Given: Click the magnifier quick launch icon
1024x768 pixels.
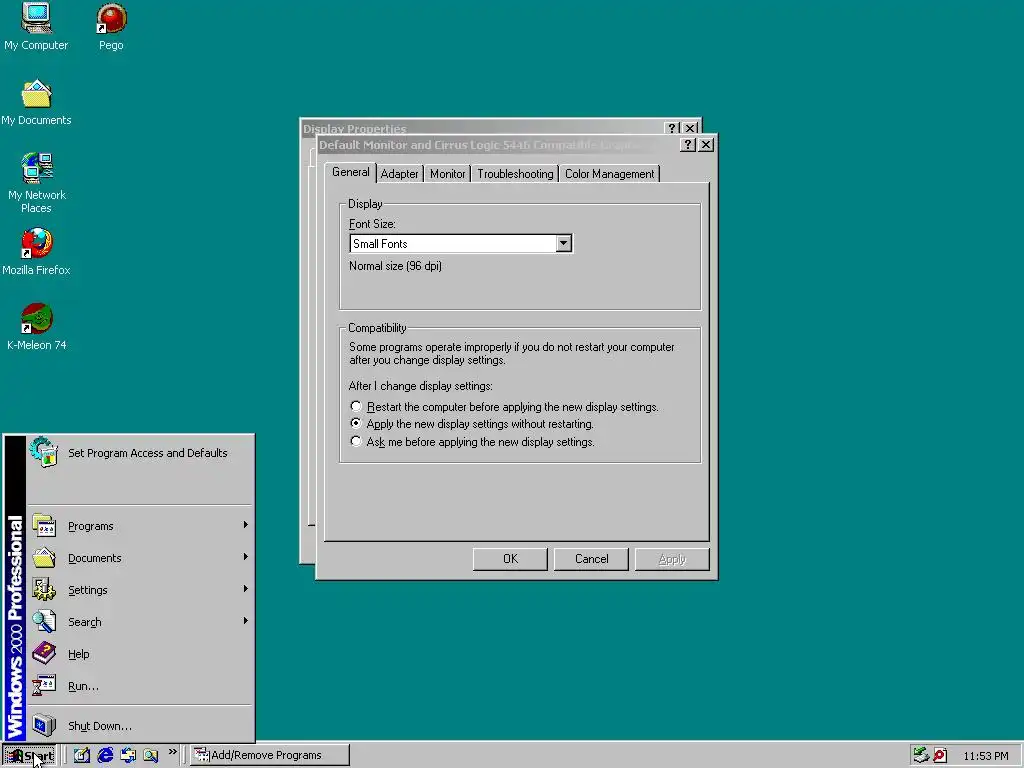Looking at the screenshot, I should pyautogui.click(x=151, y=755).
